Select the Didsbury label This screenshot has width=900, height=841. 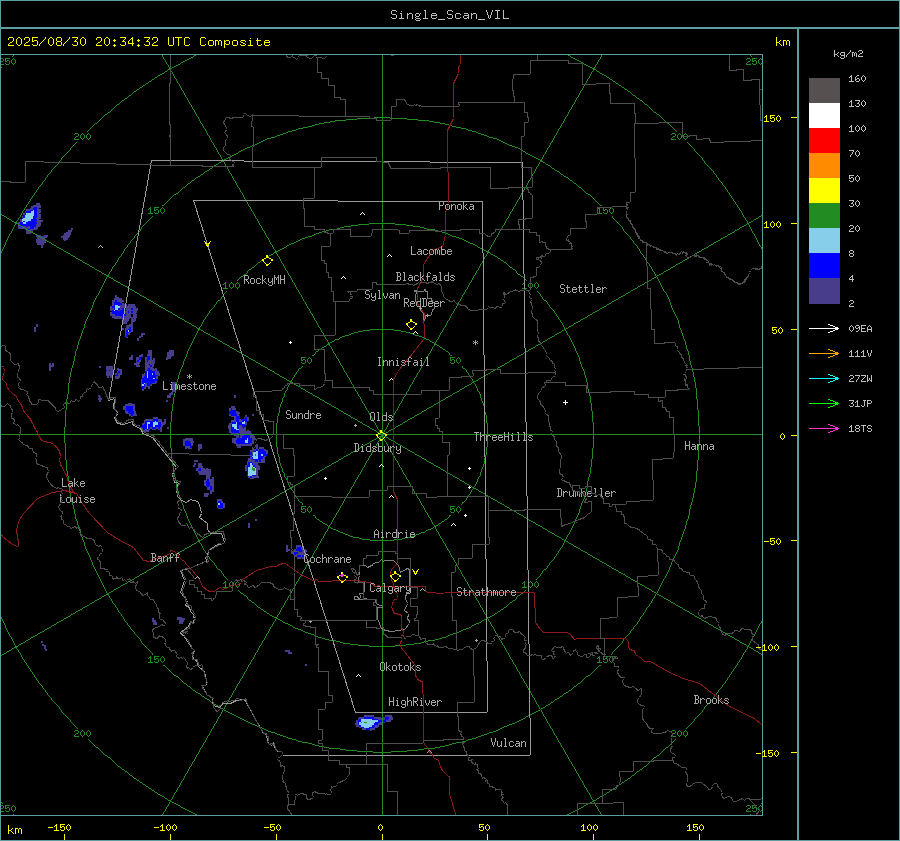click(x=377, y=448)
